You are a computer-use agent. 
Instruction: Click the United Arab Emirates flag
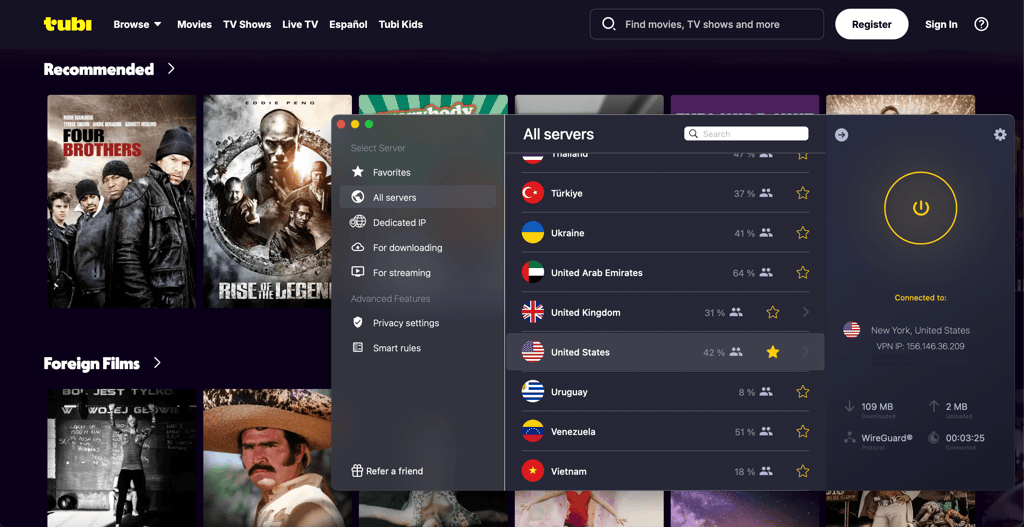[x=533, y=273]
